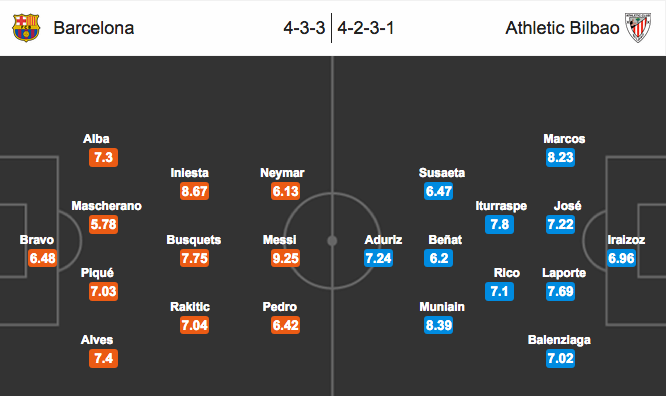Select the 4-3-3 formation label
This screenshot has height=396, width=666.
(304, 28)
